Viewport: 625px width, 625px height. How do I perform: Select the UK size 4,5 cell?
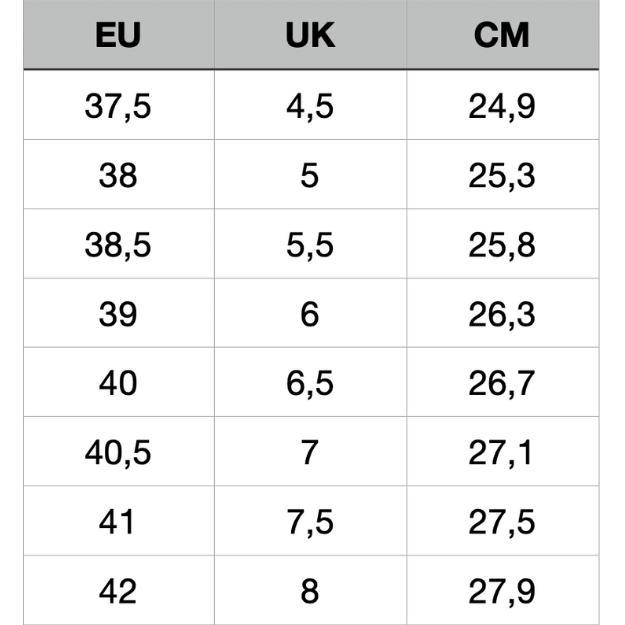pyautogui.click(x=310, y=106)
